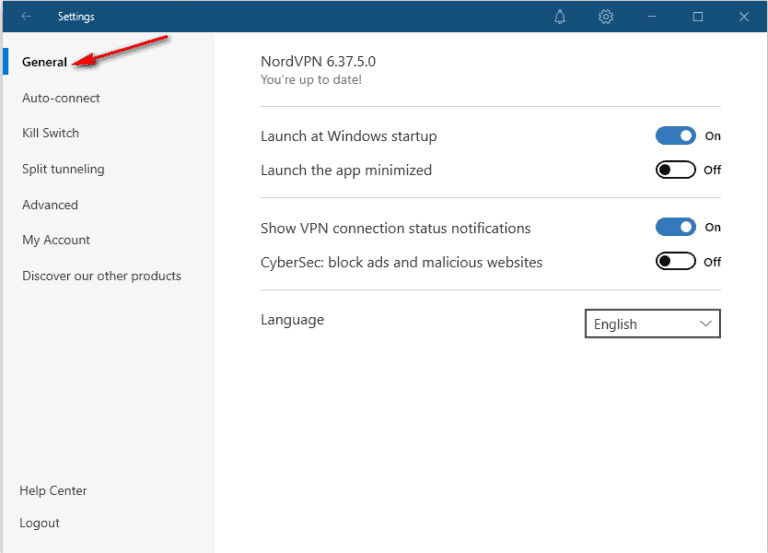The height and width of the screenshot is (553, 768).
Task: Enable Launch the app minimized toggle
Action: coord(675,170)
